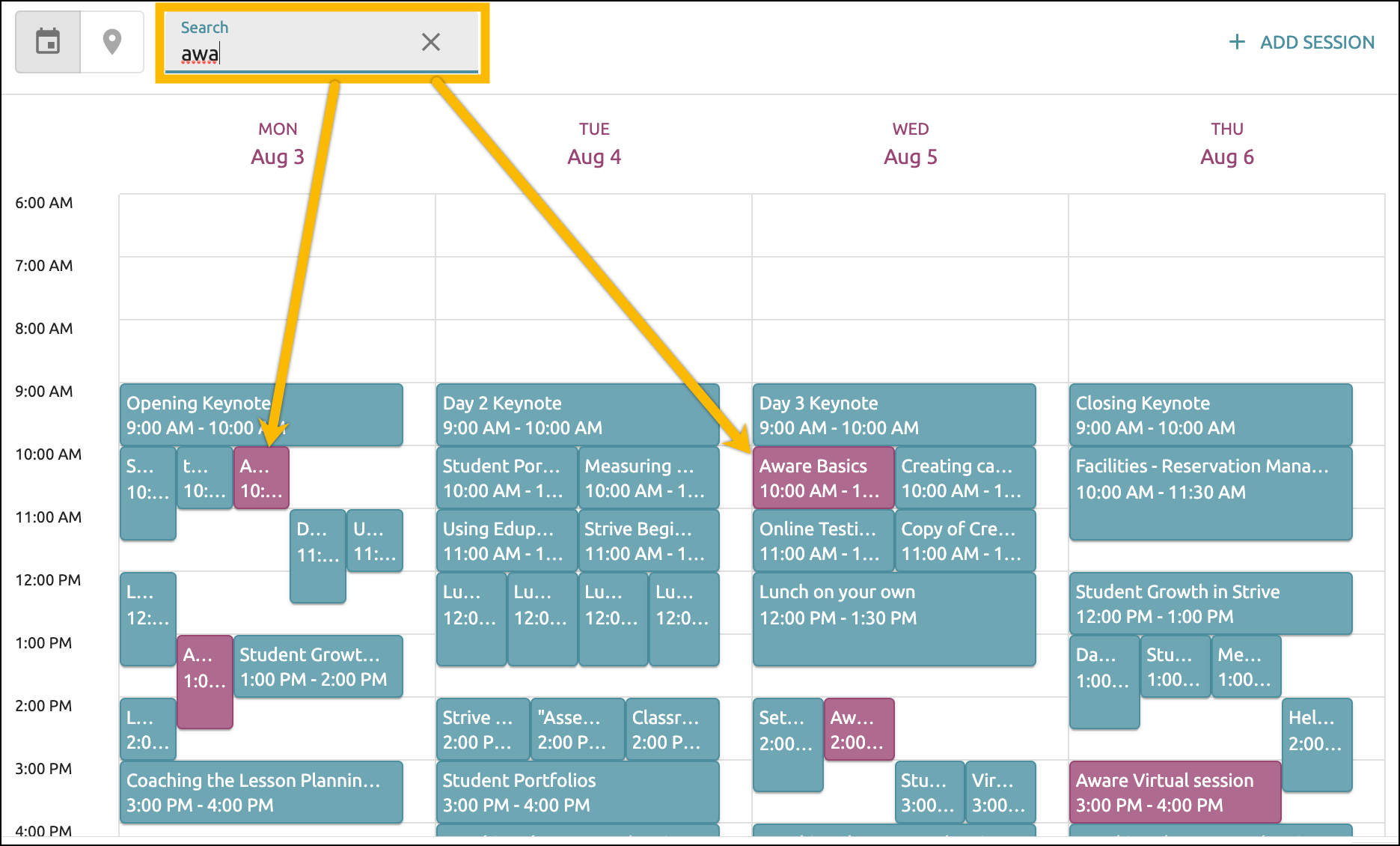This screenshot has width=1400, height=846.
Task: Open Opening Keynote session on Monday
Action: 261,415
